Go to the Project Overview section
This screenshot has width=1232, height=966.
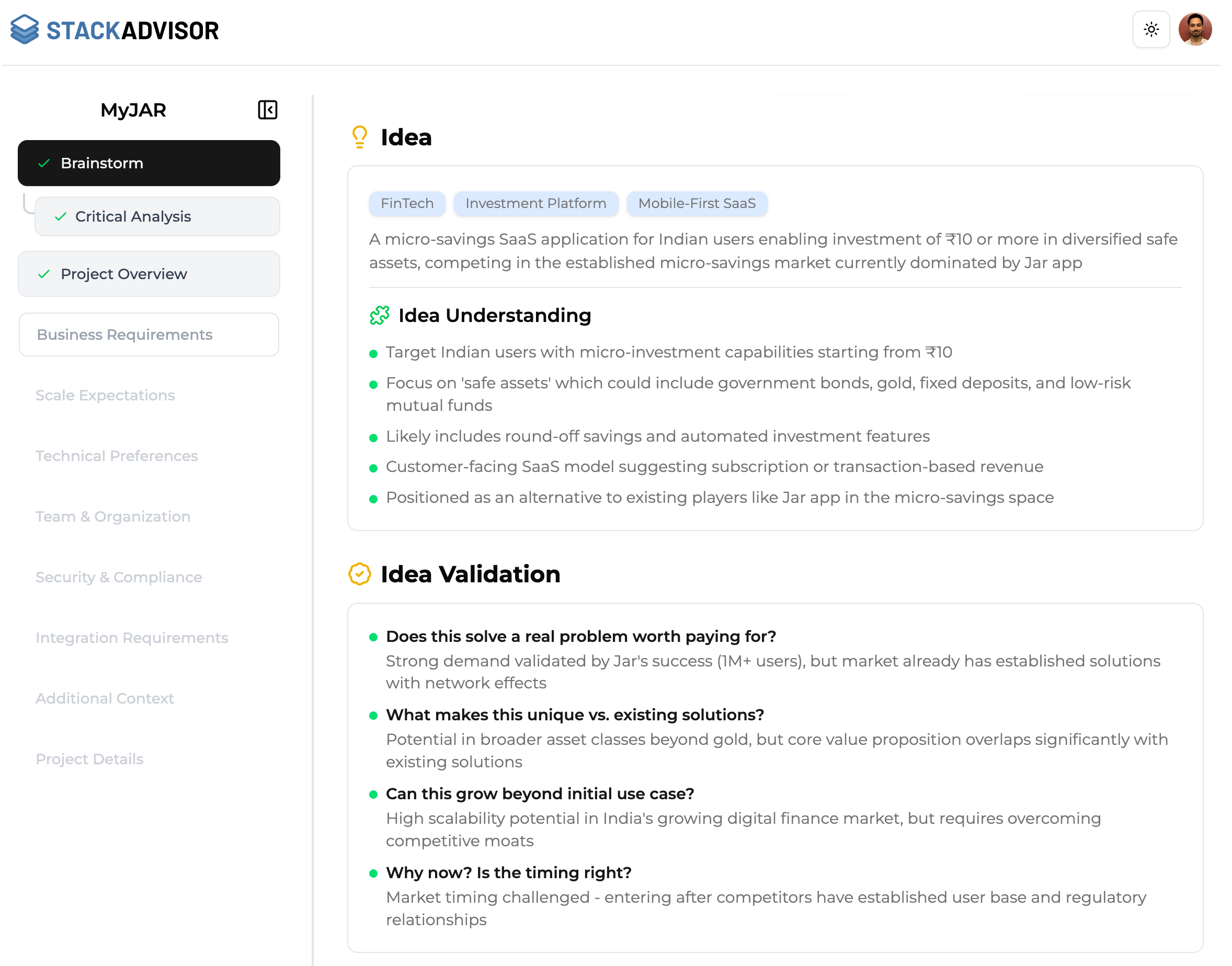click(x=149, y=274)
